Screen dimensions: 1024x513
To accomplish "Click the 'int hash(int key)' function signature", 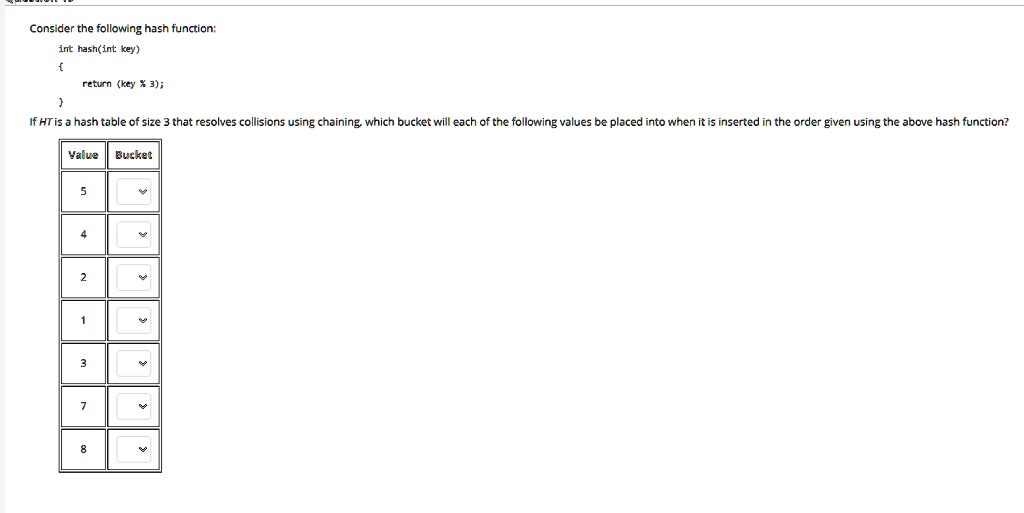I will (99, 49).
